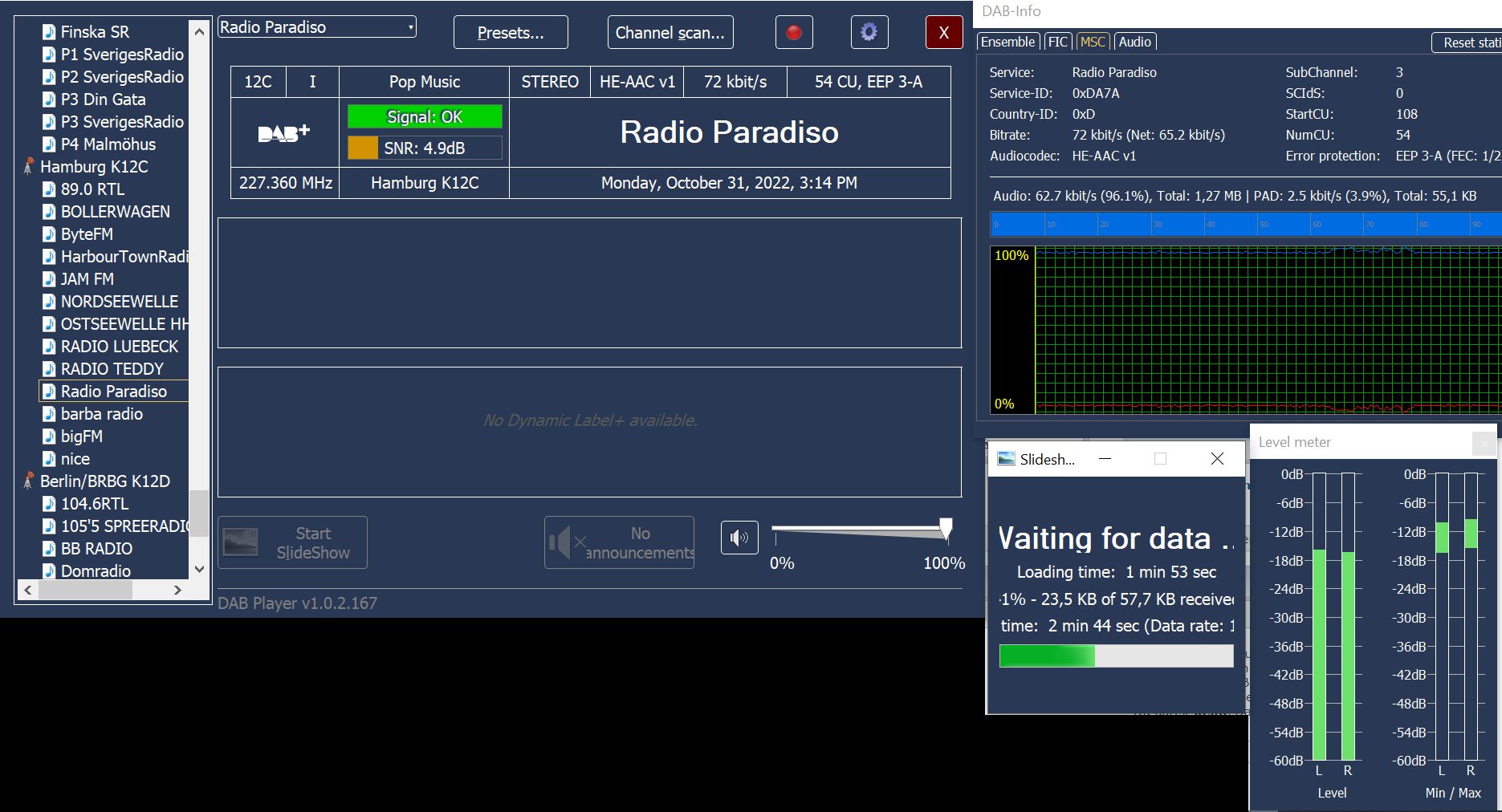The image size is (1502, 812).
Task: Click the DAB+ logo
Action: 284,133
